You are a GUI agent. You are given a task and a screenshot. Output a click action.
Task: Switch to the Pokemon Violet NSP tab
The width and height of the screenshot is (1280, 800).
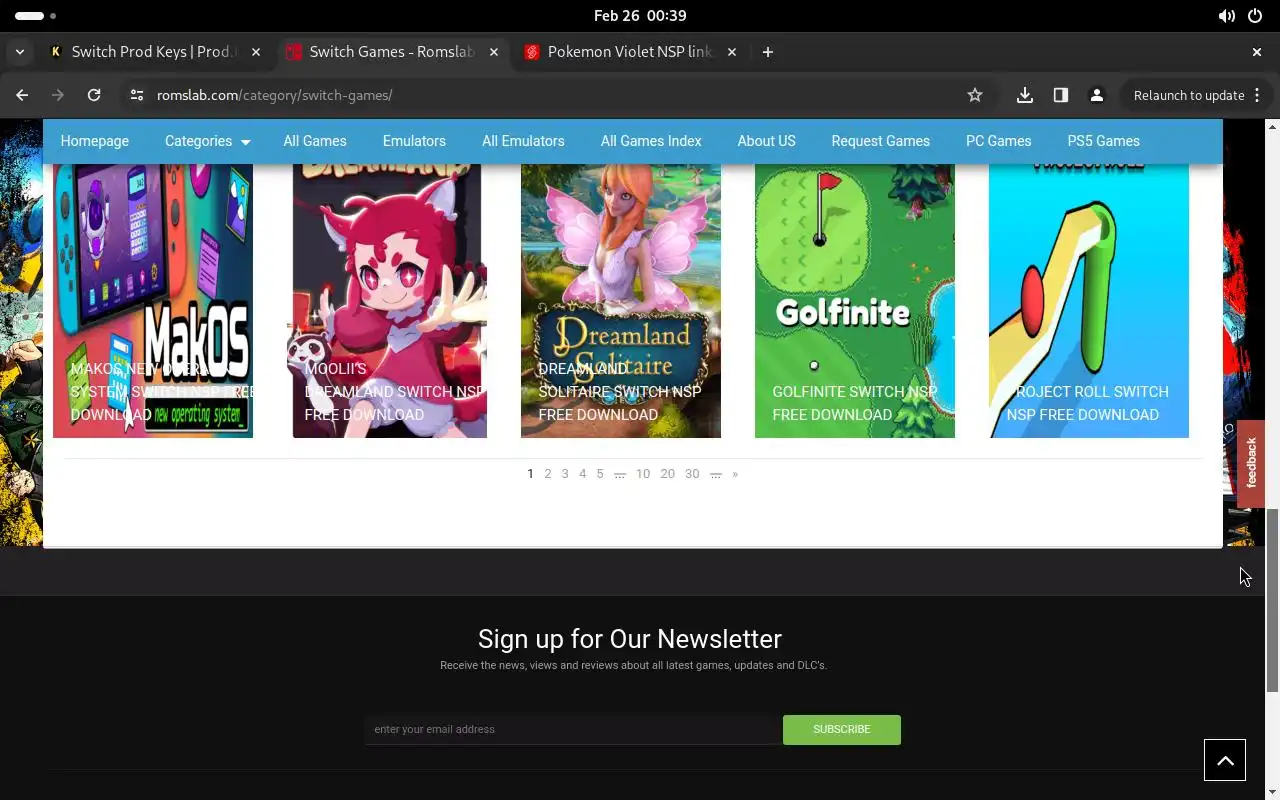[x=630, y=52]
